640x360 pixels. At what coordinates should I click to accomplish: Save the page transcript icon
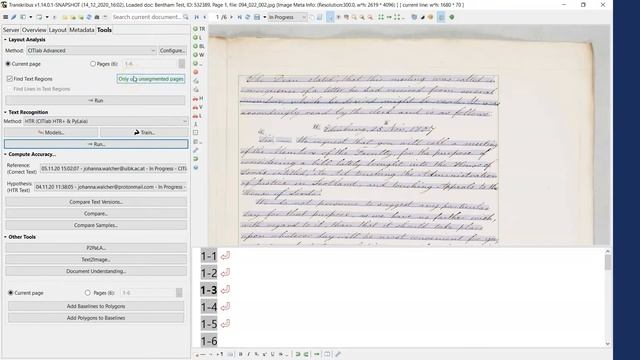[257, 17]
